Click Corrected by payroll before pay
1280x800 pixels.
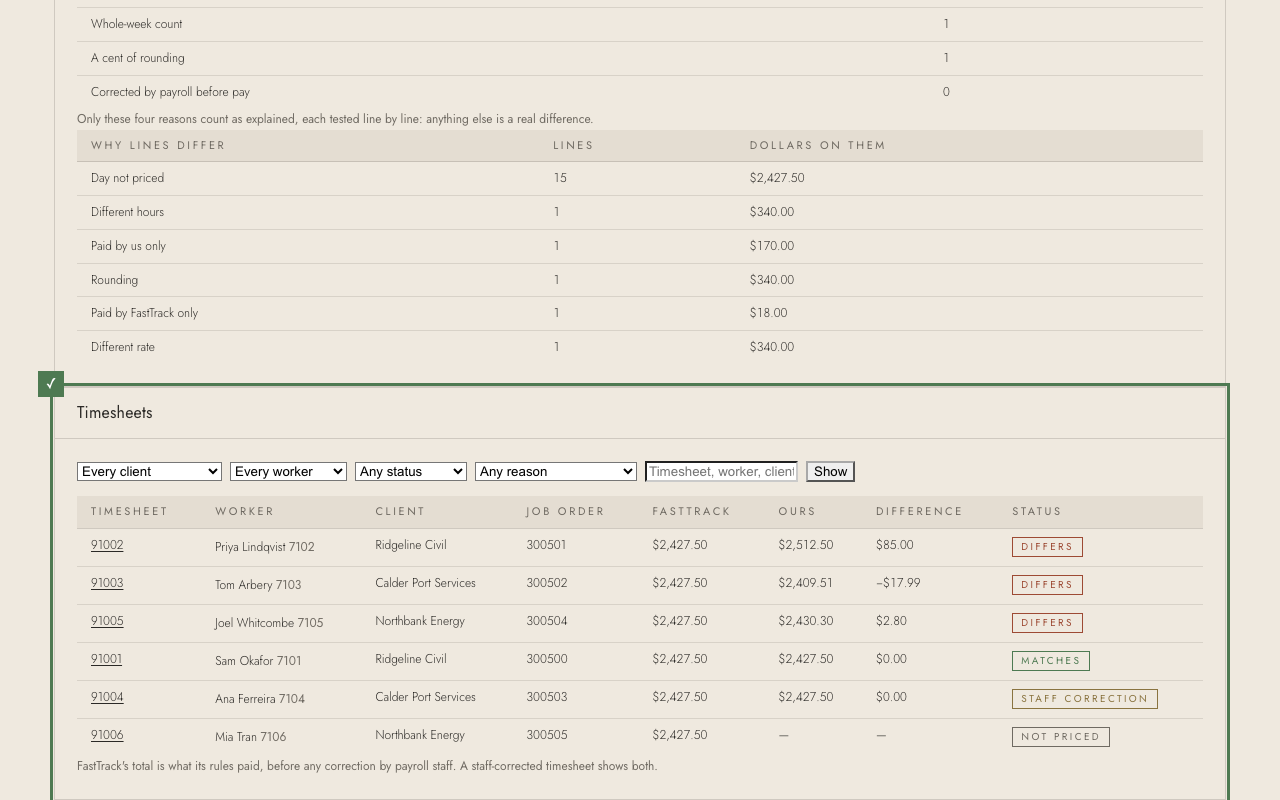click(x=170, y=92)
